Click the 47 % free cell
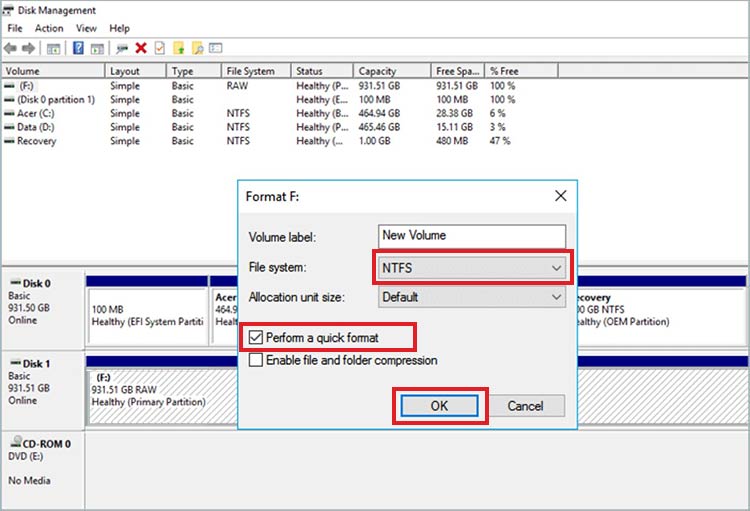Screen dimensions: 750x511 point(500,141)
